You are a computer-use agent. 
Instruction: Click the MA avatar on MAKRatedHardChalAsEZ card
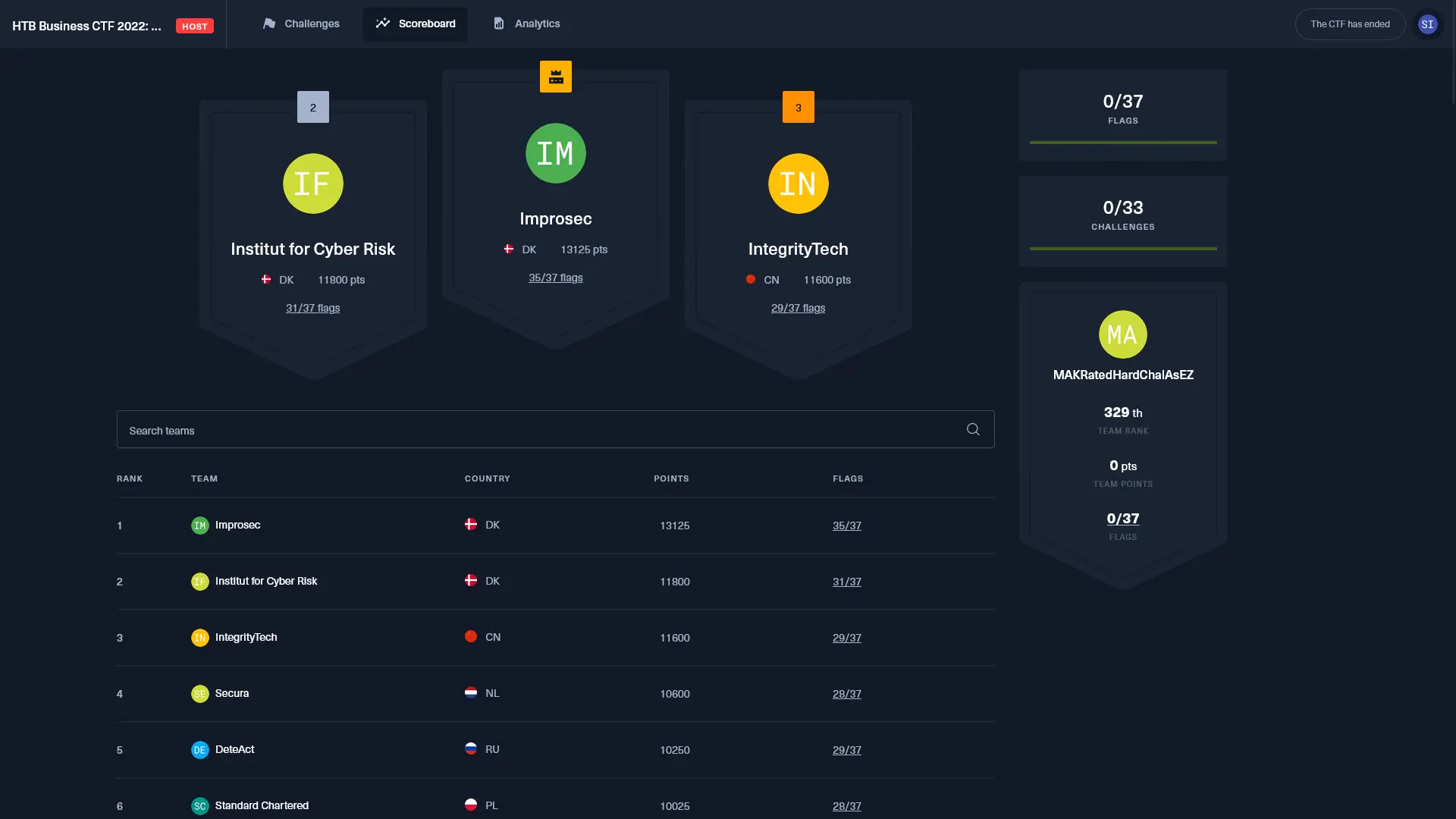[x=1122, y=334]
